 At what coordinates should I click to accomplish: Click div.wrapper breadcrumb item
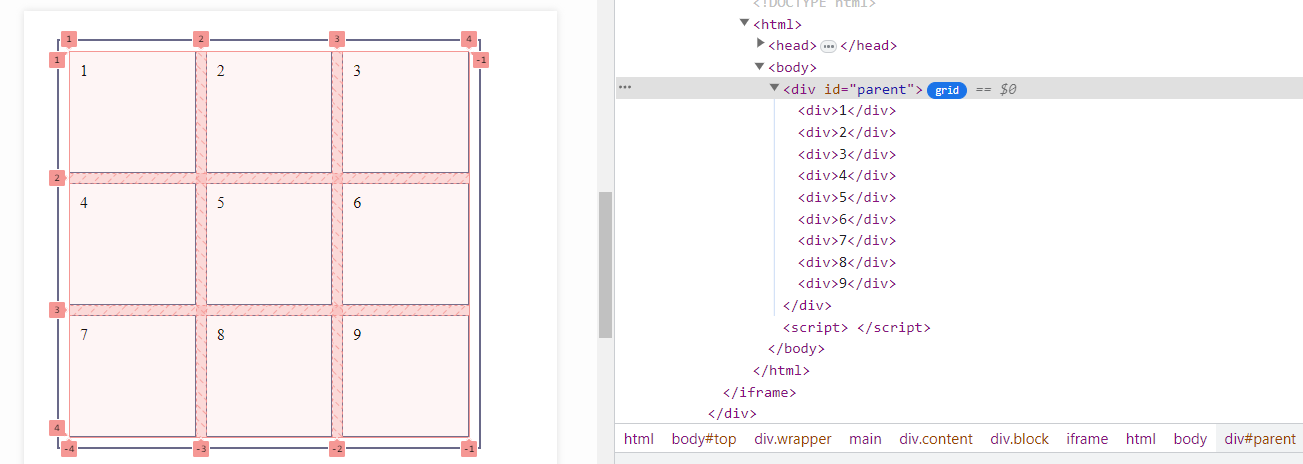coord(793,439)
